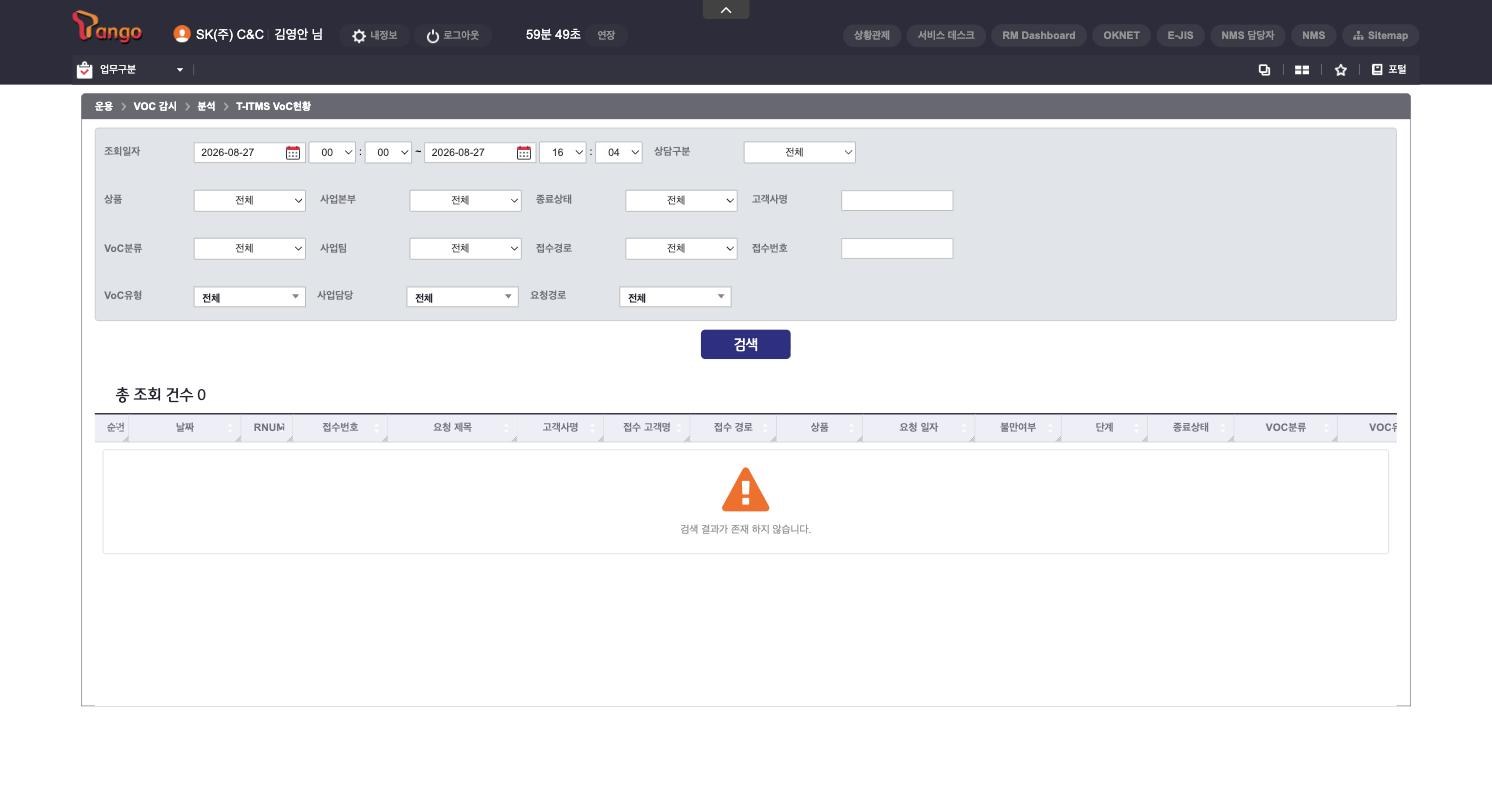Open 상담구분 dropdown
This screenshot has height=812, width=1492.
click(x=800, y=153)
